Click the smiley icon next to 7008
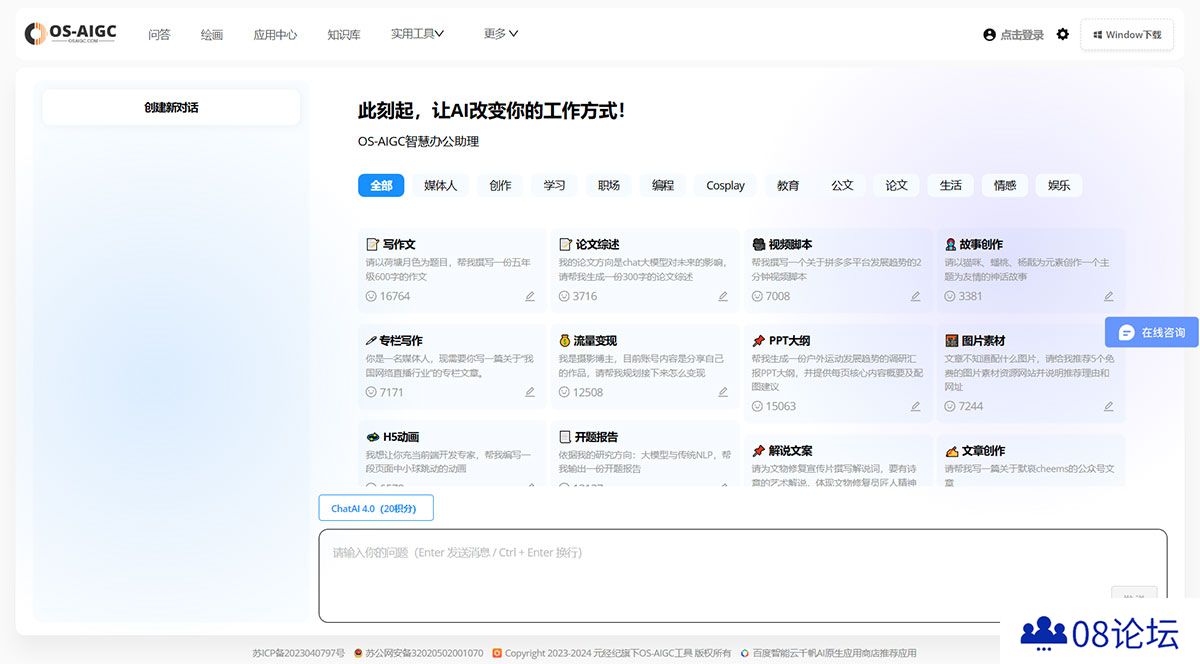The width and height of the screenshot is (1200, 664). coord(757,296)
